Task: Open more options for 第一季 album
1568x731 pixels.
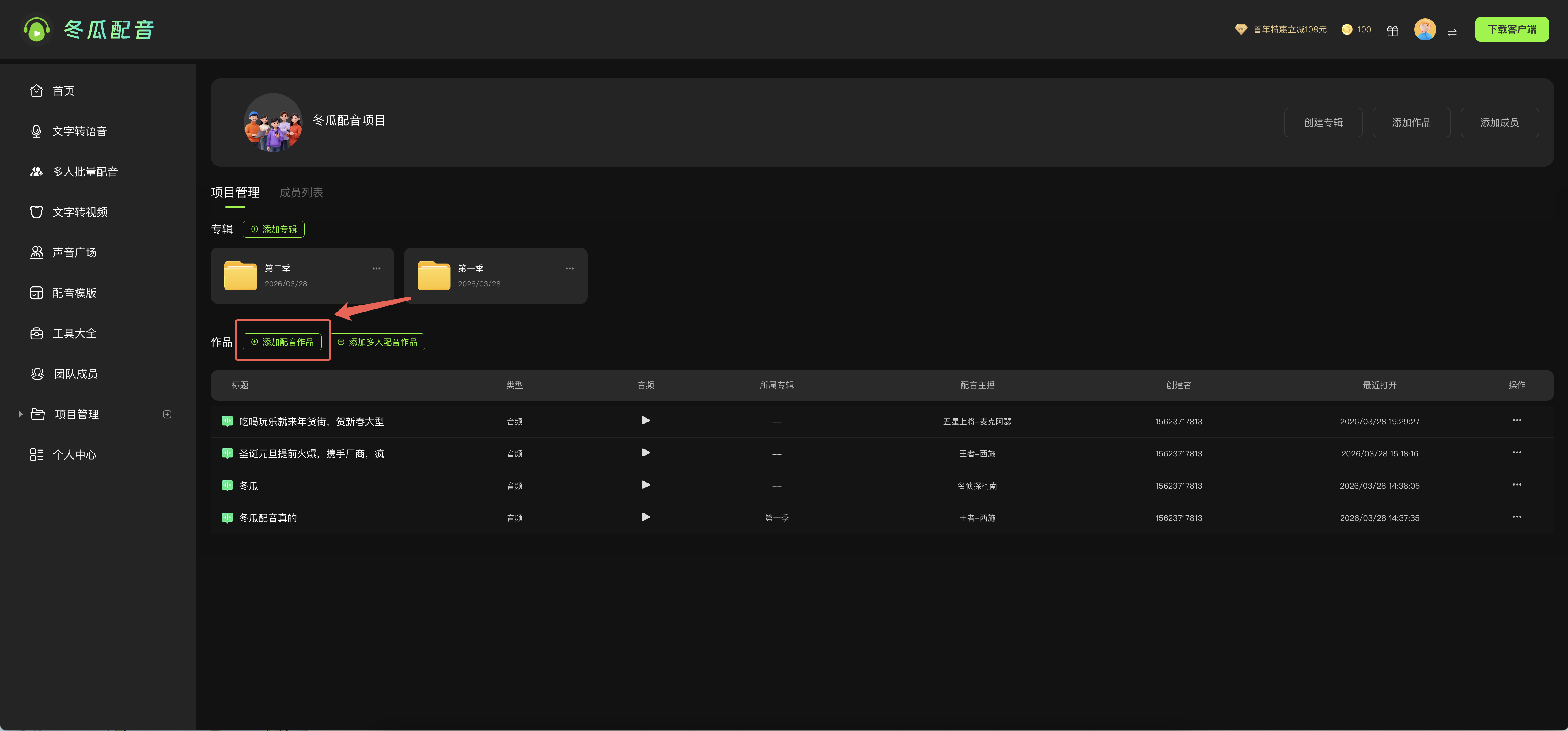Action: [x=569, y=268]
